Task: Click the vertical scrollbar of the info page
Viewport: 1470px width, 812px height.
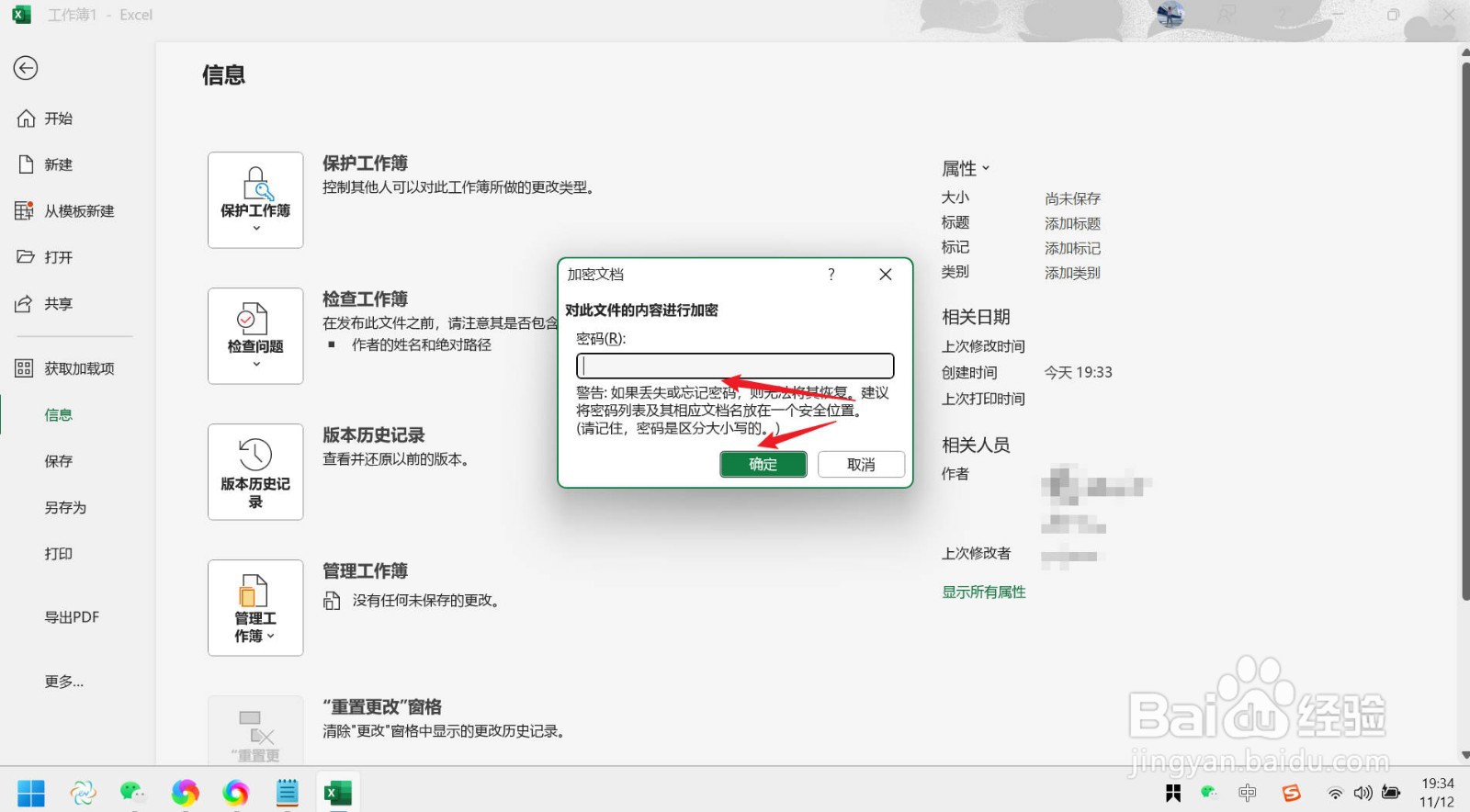Action: 1464,331
